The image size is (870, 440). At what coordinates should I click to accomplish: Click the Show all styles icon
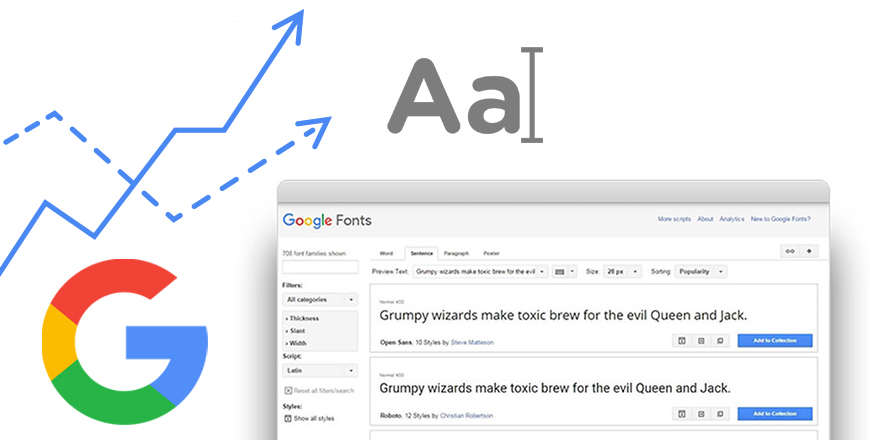[x=288, y=418]
